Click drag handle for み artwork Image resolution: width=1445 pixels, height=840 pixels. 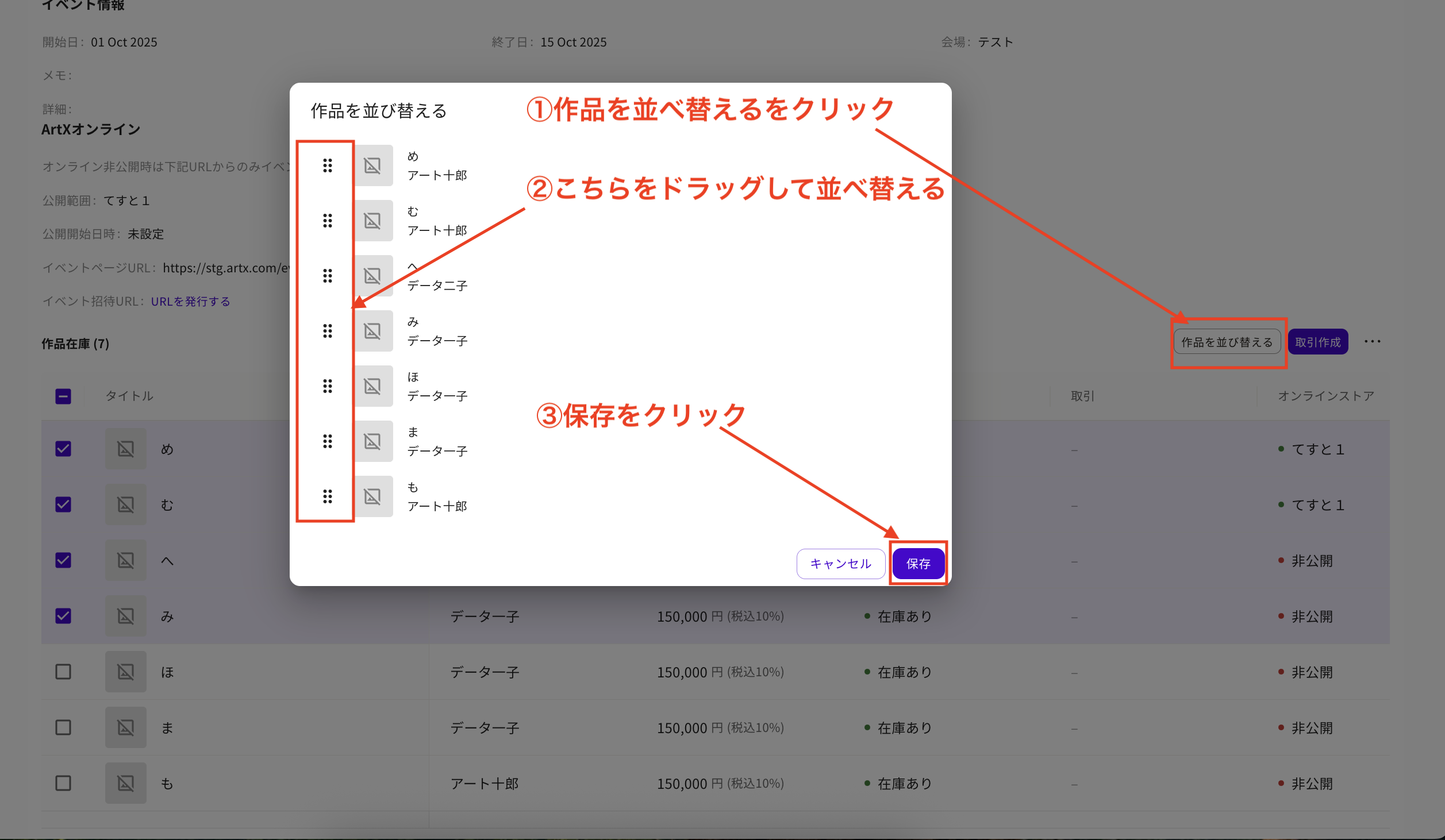328,331
